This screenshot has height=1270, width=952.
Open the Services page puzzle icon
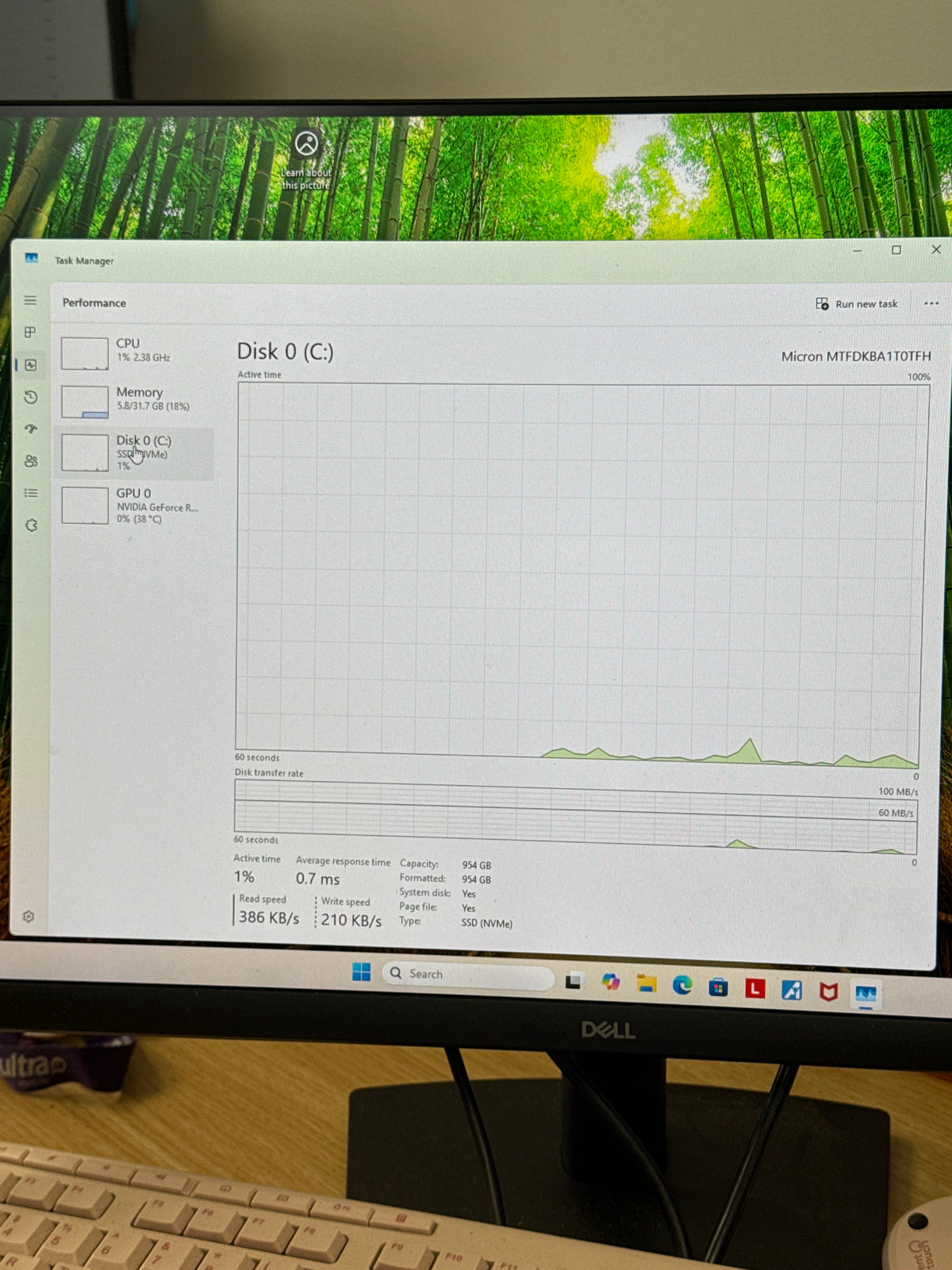coord(31,525)
